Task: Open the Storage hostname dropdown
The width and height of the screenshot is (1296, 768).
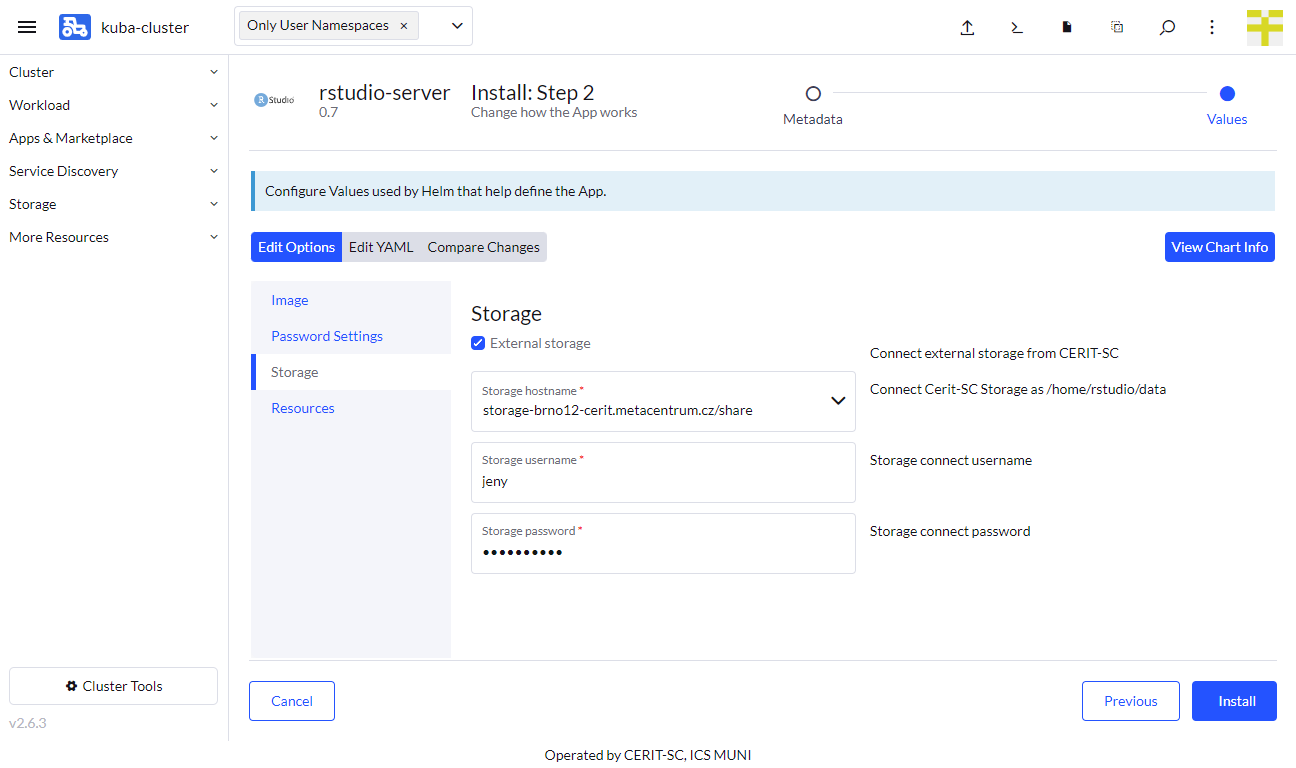Action: 838,401
